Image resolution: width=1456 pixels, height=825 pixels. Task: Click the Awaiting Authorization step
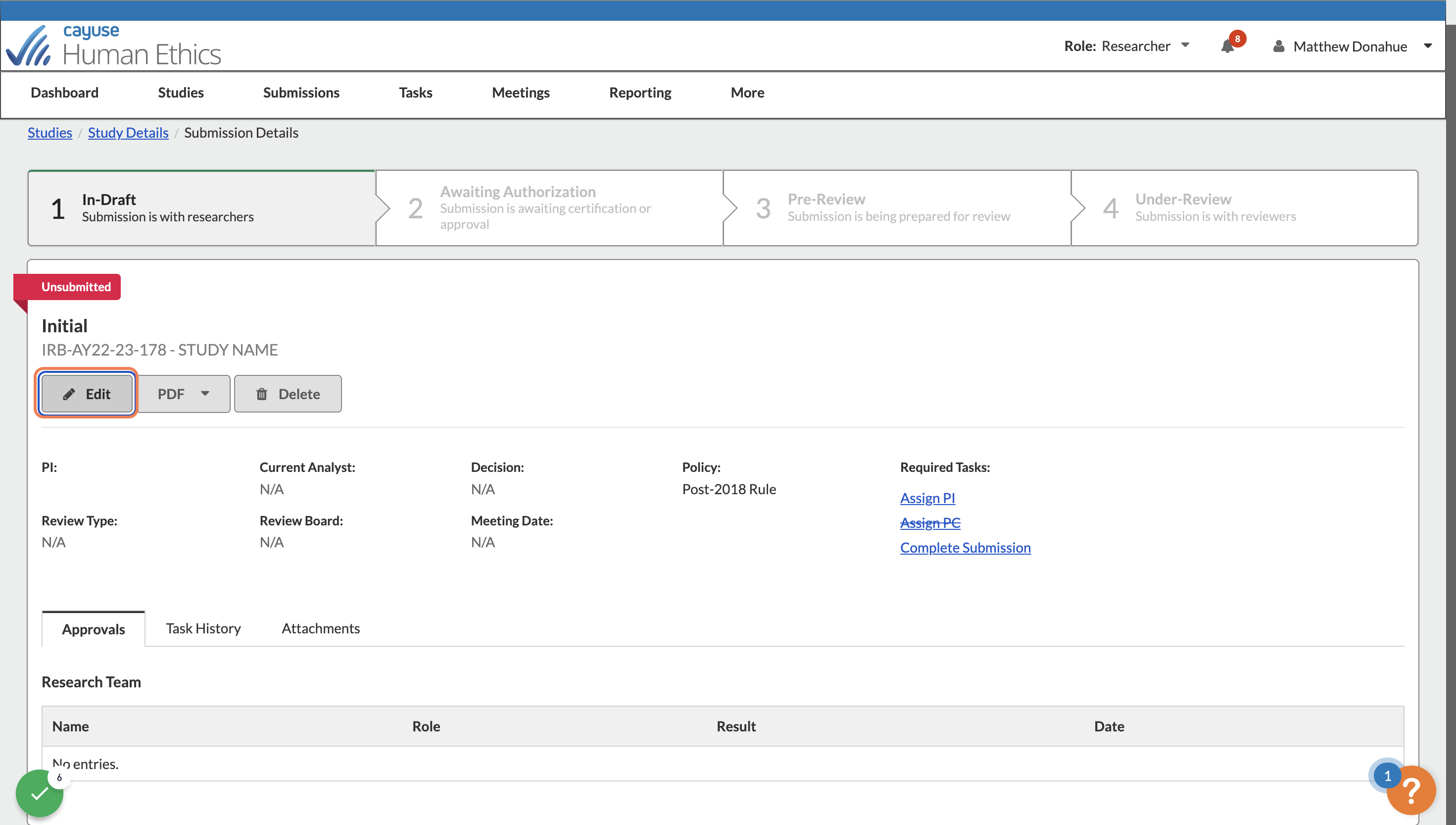coord(549,208)
